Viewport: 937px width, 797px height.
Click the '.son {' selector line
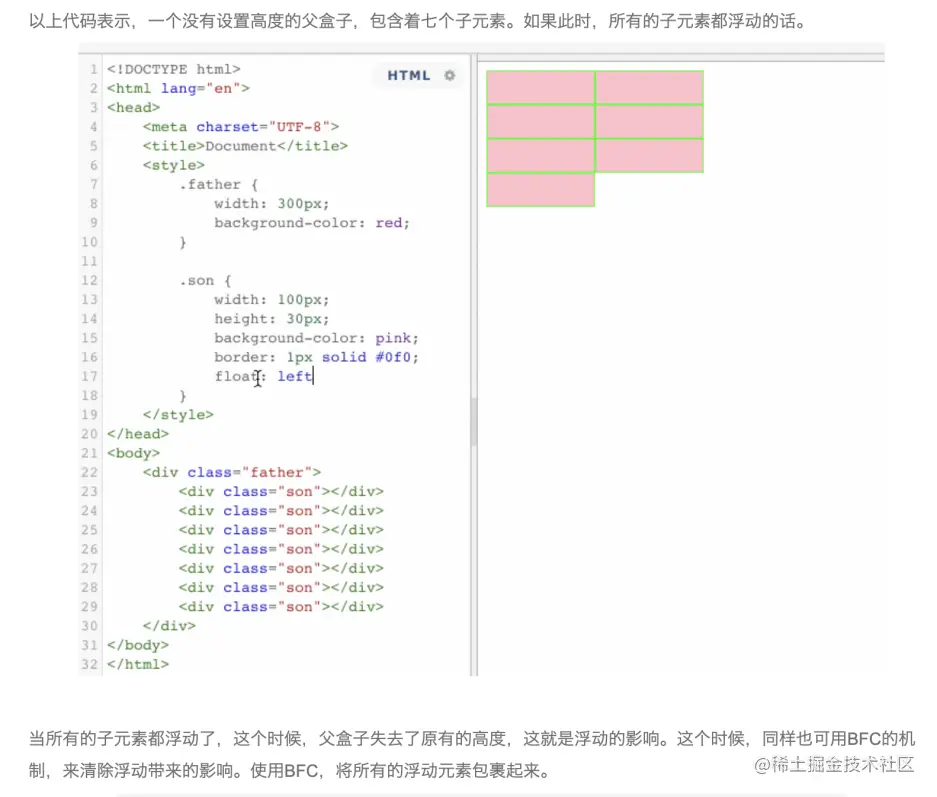click(205, 280)
